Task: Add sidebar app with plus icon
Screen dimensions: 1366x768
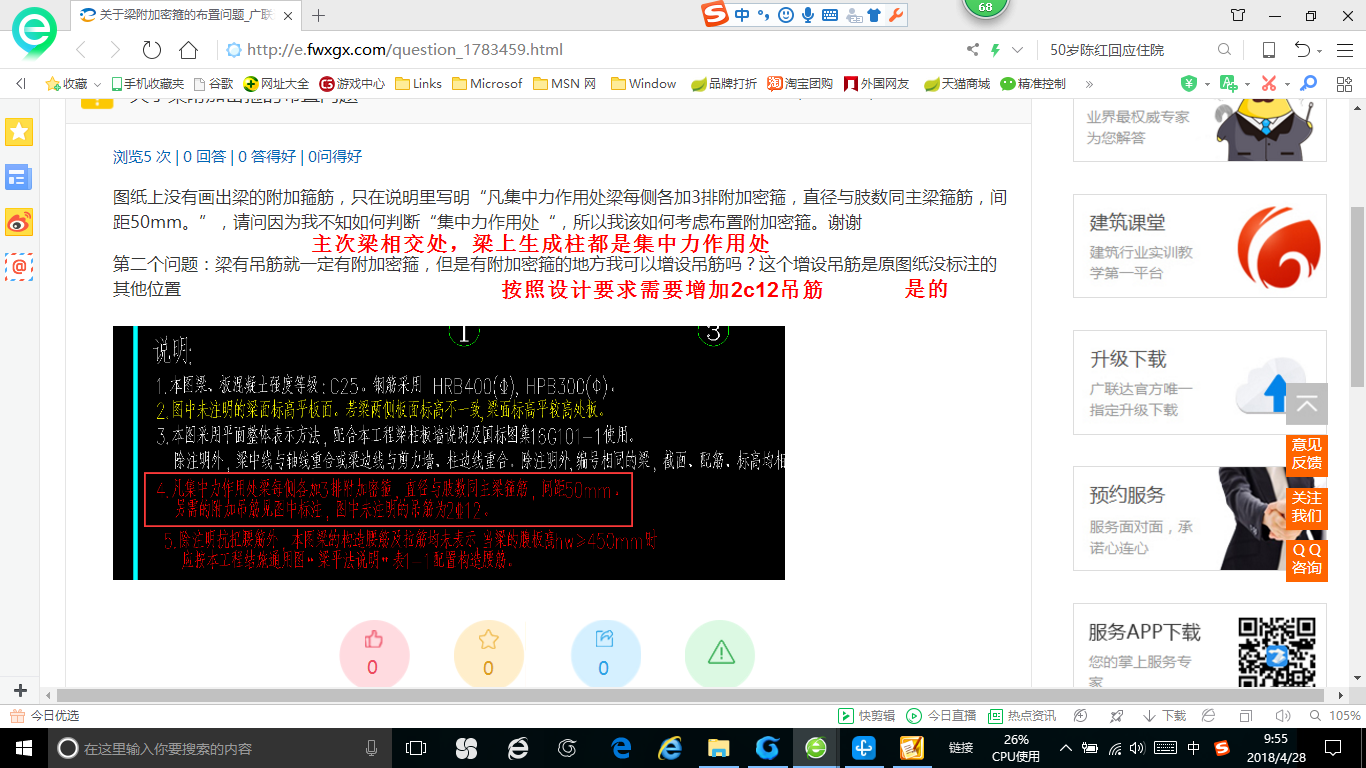Action: coord(20,691)
